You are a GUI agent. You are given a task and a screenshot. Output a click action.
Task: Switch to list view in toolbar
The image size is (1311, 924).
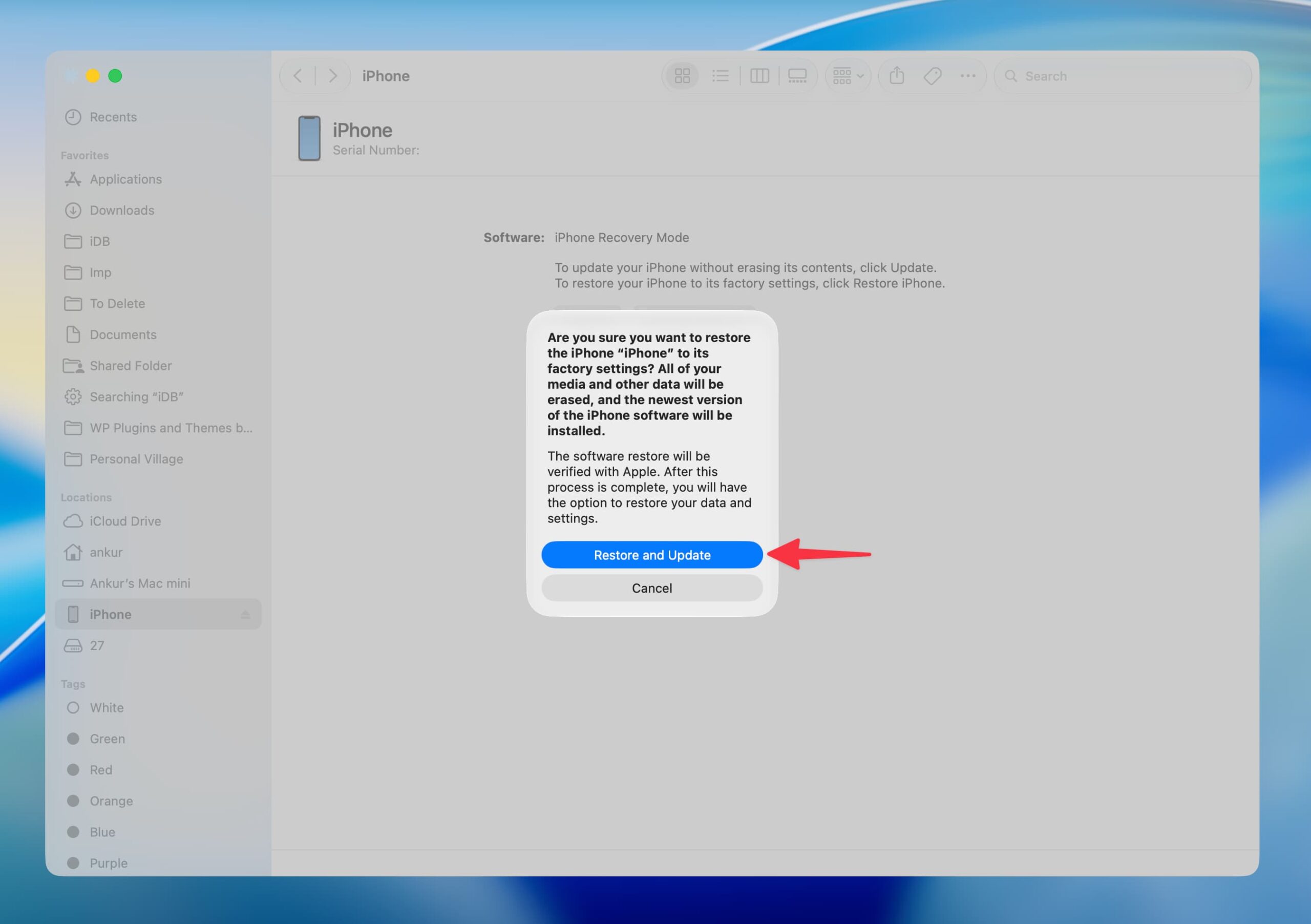tap(721, 76)
